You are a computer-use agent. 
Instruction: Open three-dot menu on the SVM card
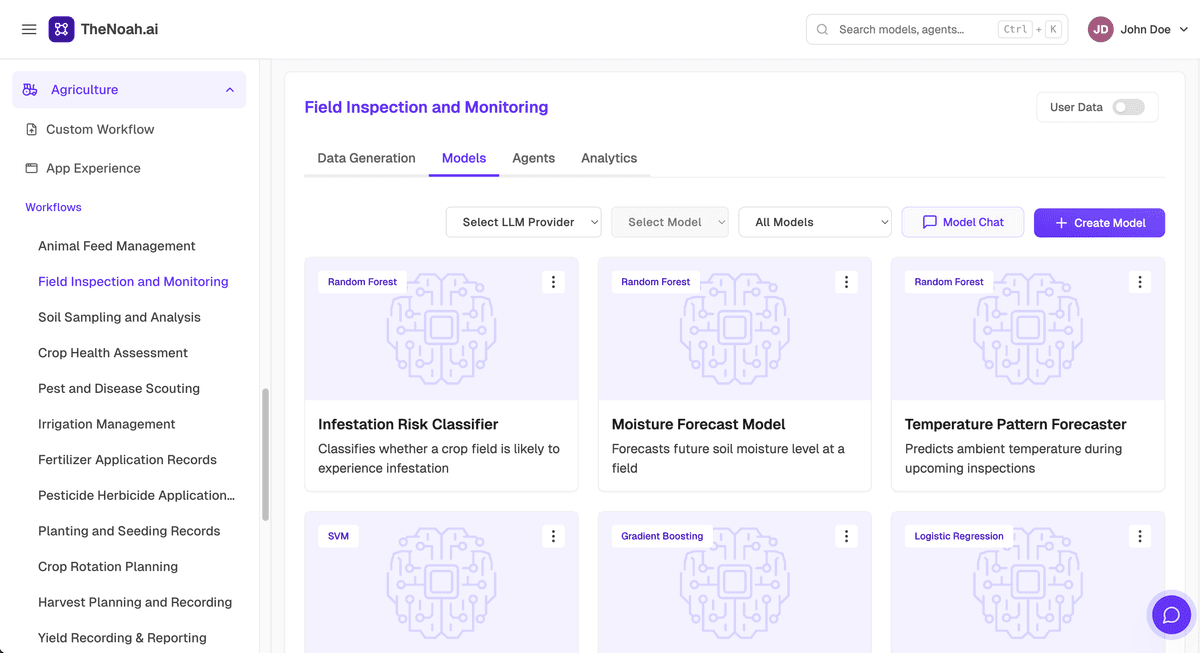553,537
